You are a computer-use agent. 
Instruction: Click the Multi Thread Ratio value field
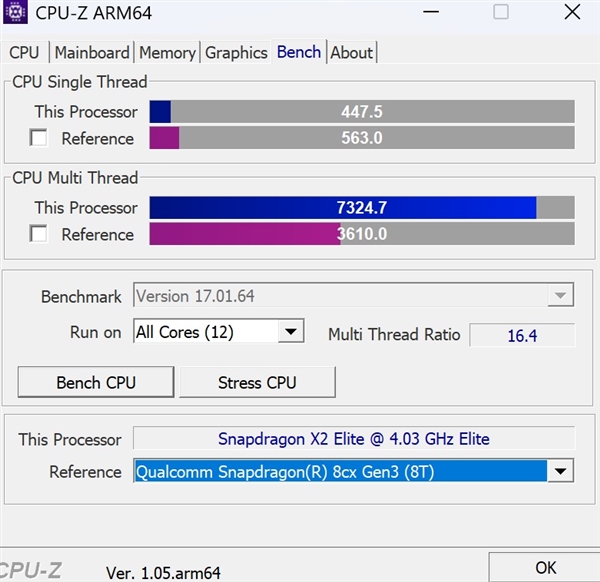coord(522,335)
